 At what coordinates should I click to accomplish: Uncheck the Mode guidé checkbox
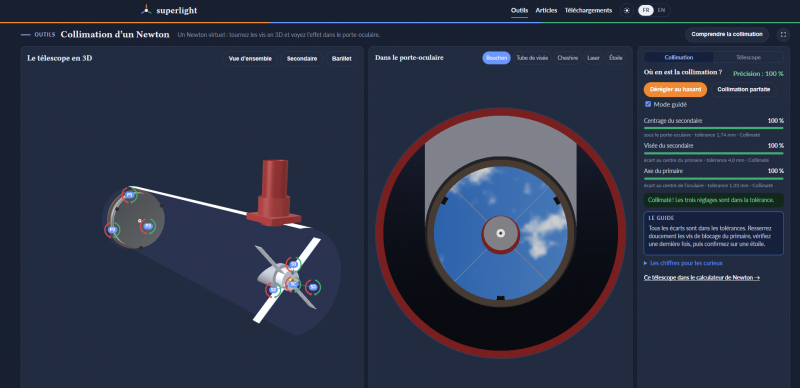(648, 104)
